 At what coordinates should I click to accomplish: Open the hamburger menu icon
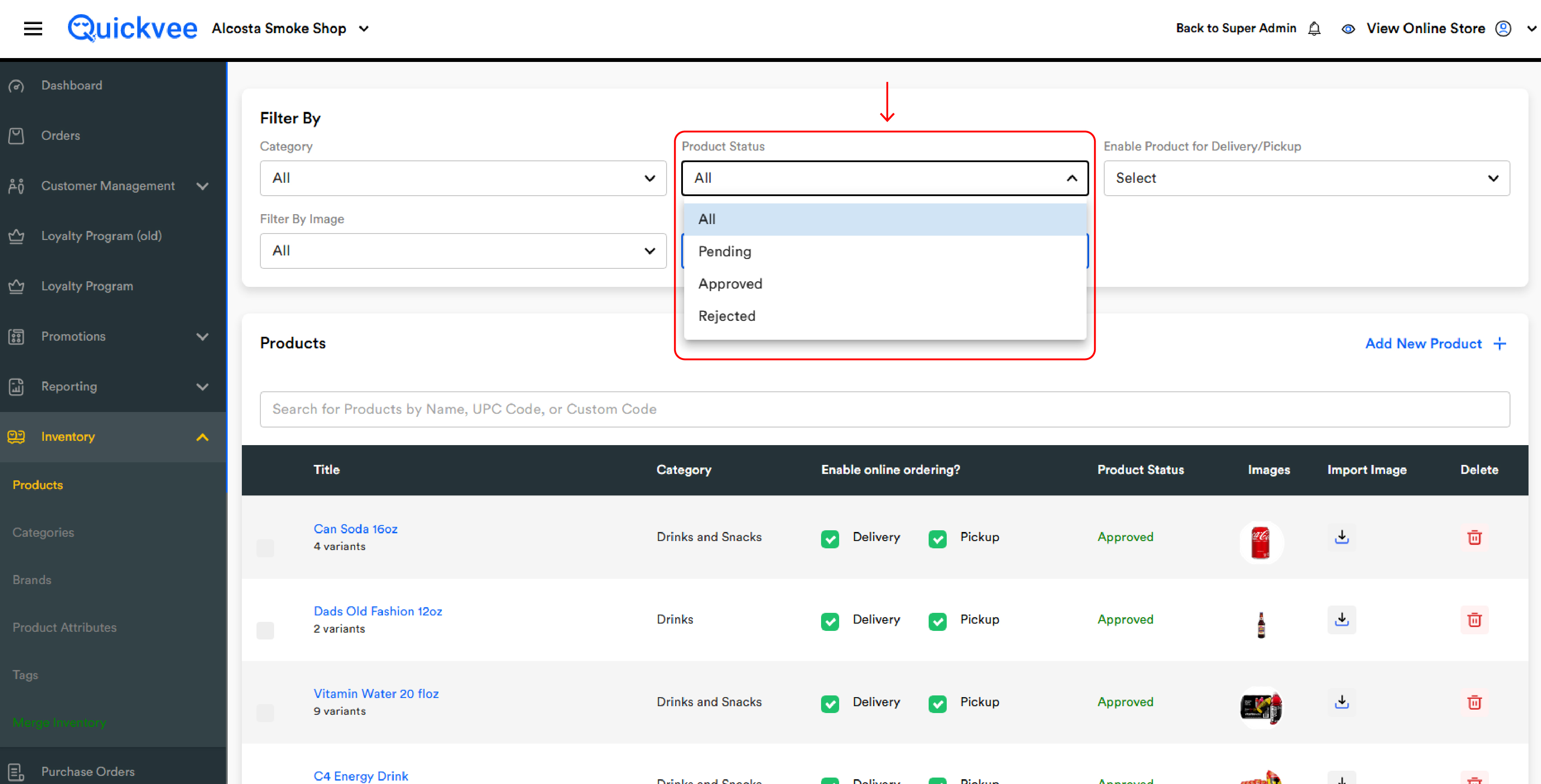coord(33,28)
